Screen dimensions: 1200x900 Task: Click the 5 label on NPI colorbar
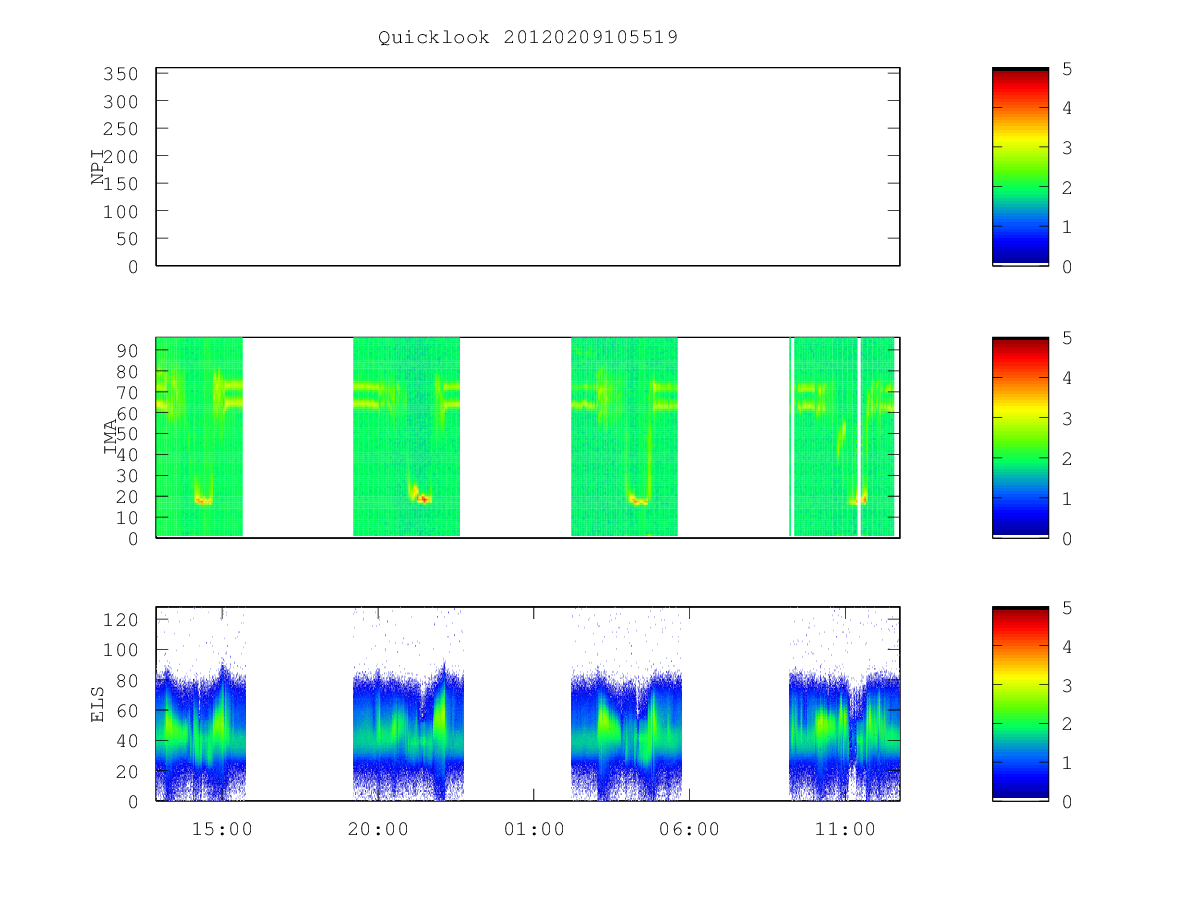click(1067, 69)
